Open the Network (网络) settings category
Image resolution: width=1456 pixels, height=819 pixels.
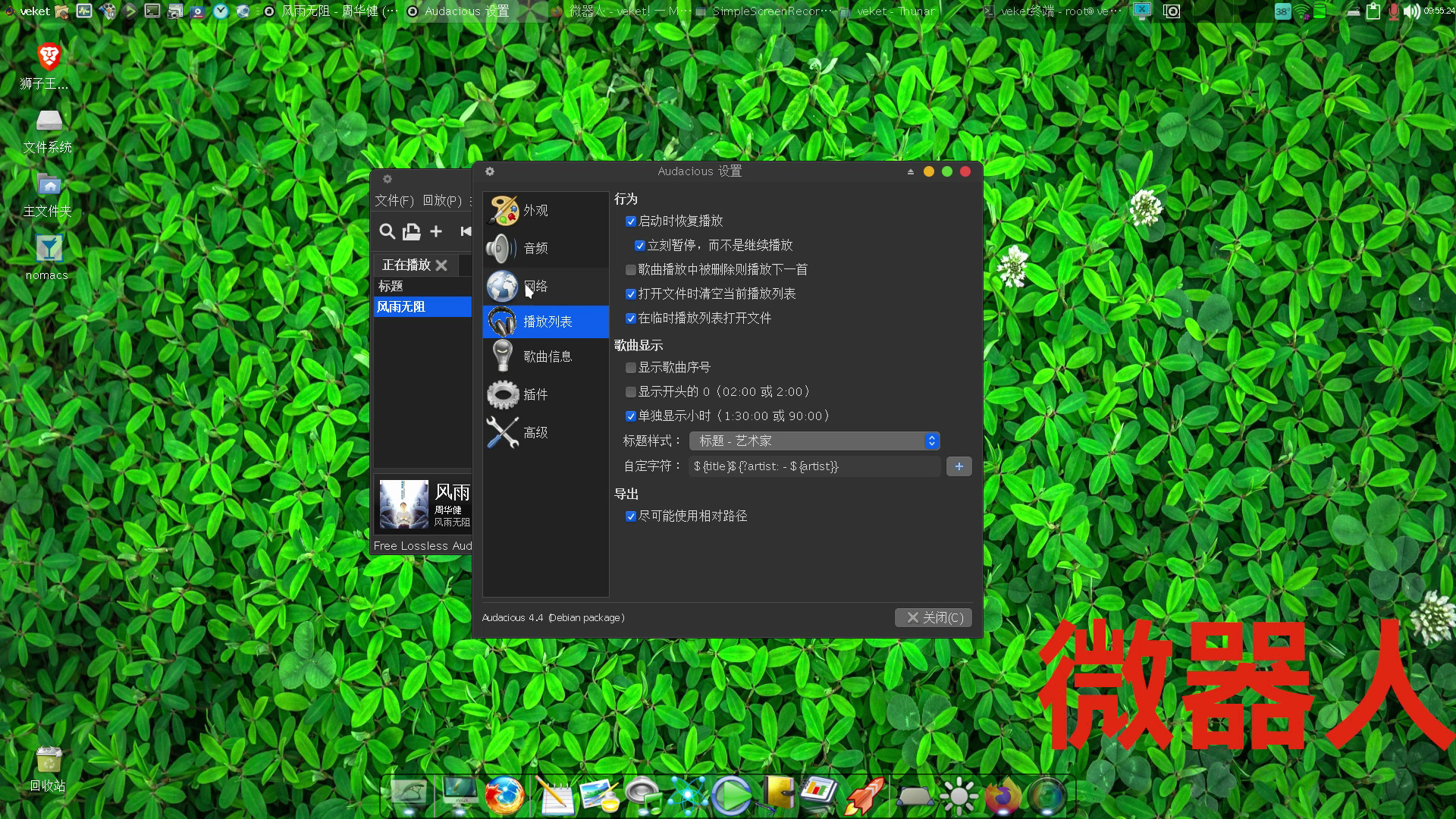[x=545, y=286]
